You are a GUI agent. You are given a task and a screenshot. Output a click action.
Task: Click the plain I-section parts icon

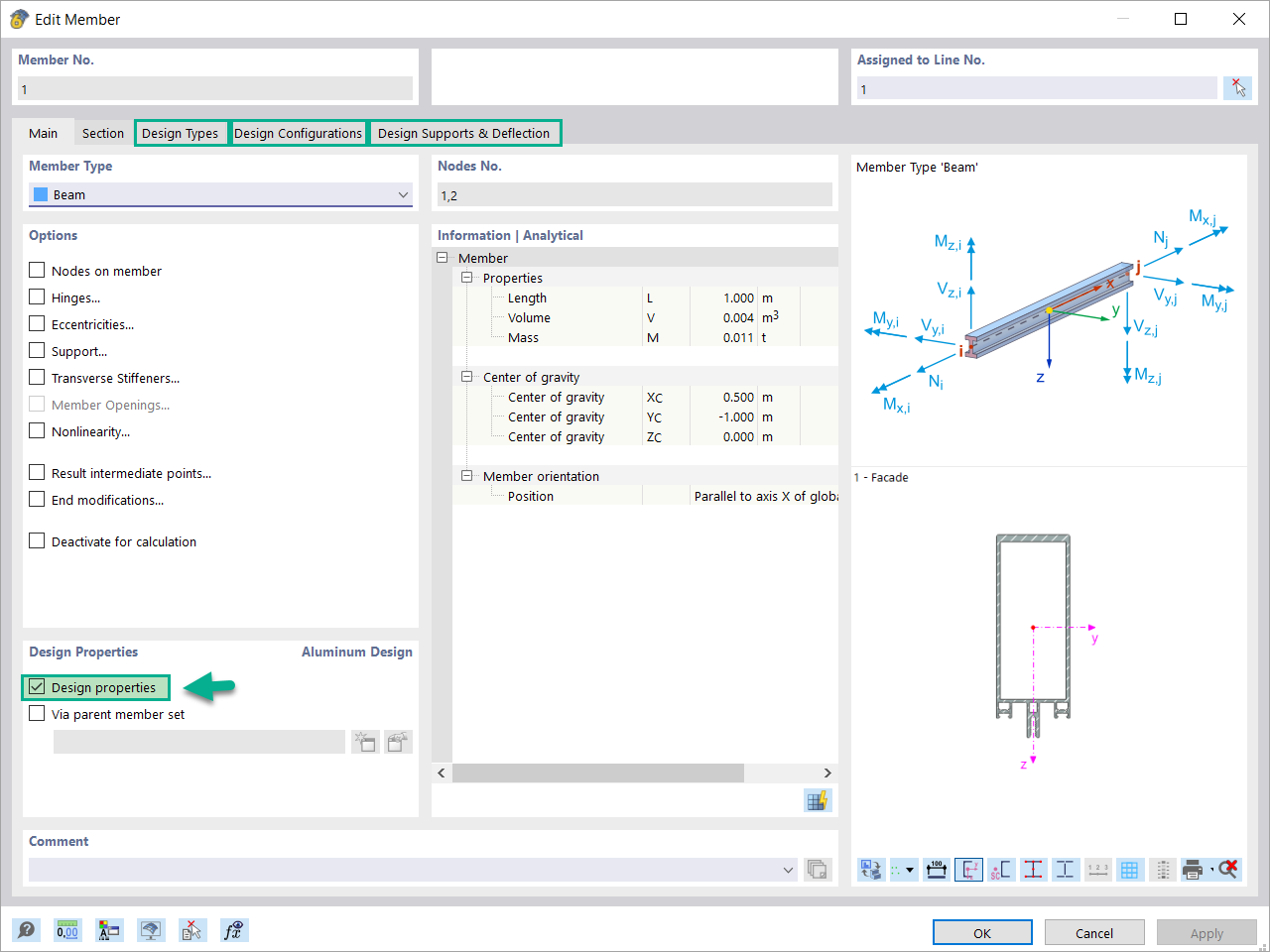pos(1066,870)
